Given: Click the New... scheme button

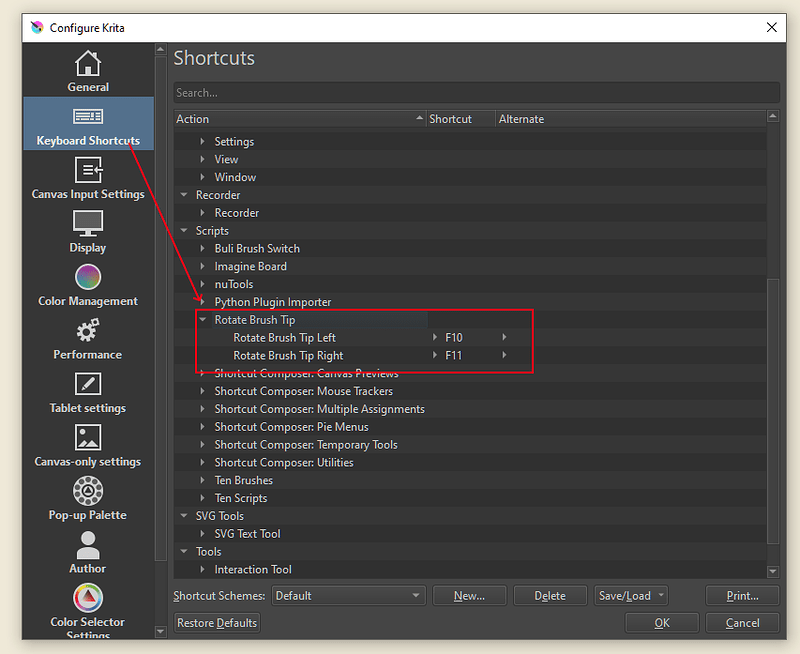Looking at the screenshot, I should [469, 596].
